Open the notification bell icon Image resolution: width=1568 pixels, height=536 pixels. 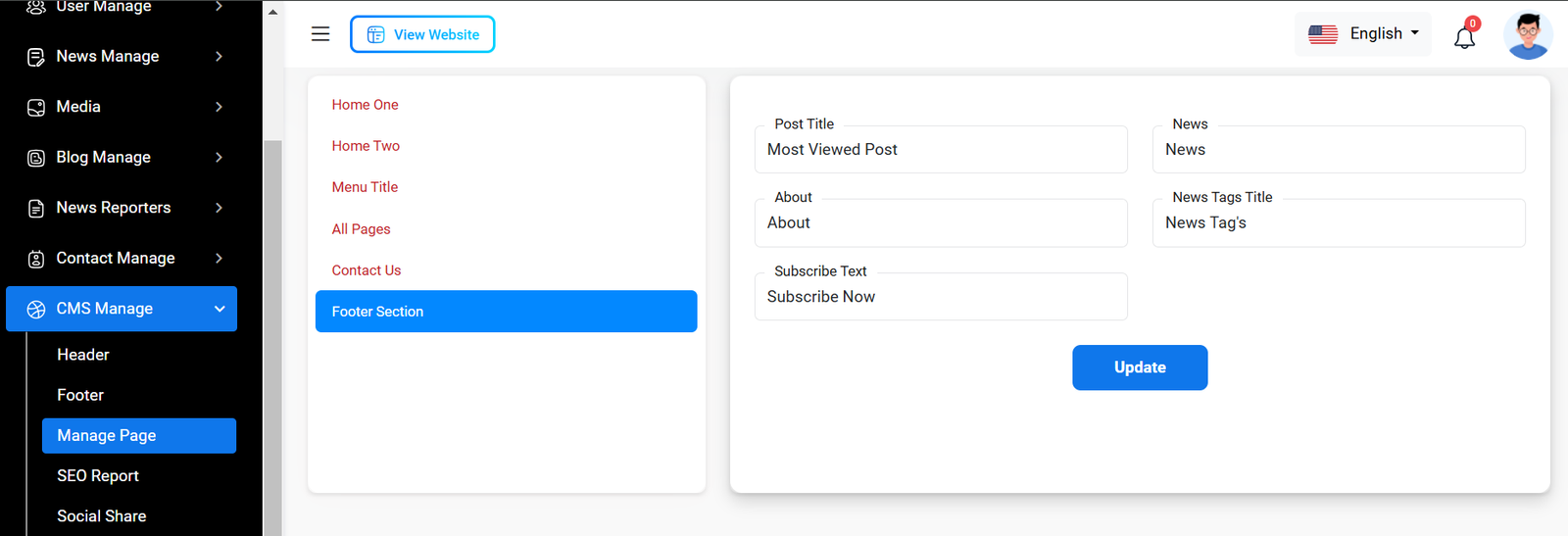[x=1464, y=37]
